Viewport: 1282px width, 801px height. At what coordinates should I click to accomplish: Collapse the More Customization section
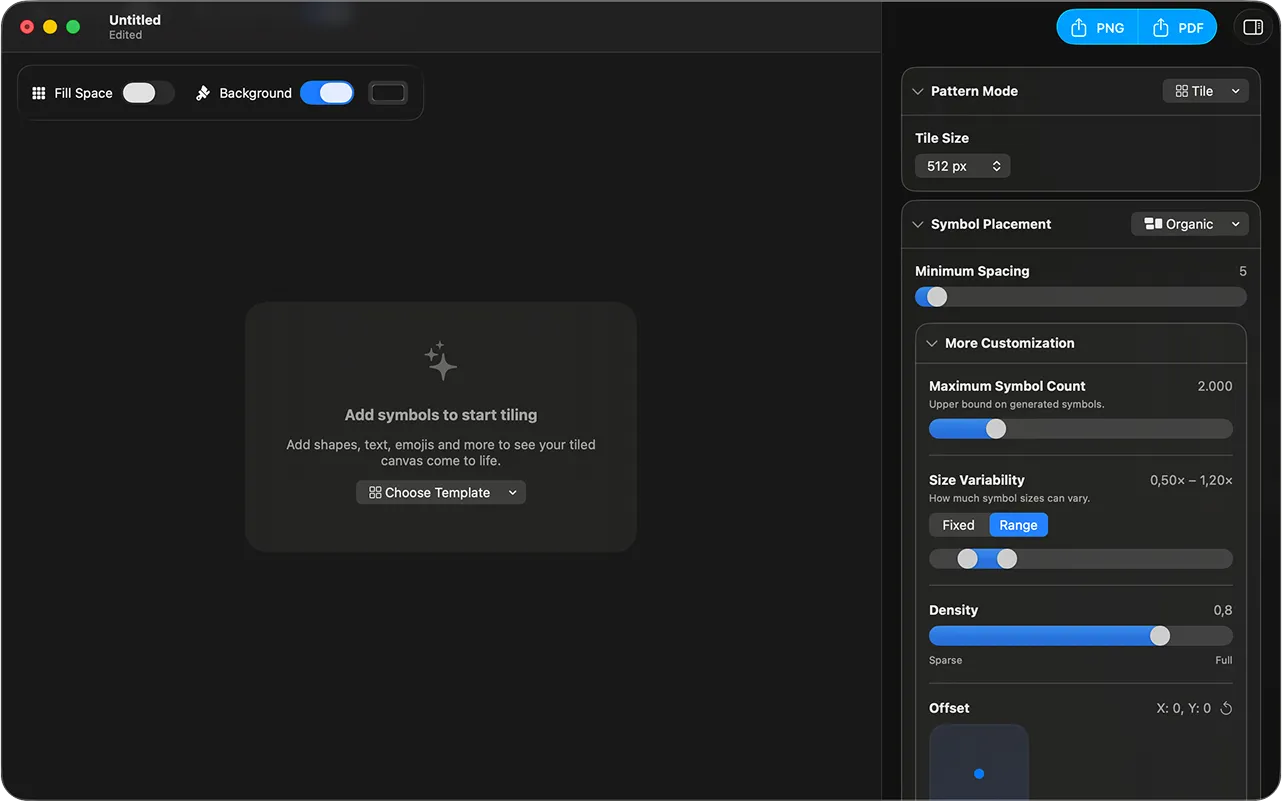931,343
